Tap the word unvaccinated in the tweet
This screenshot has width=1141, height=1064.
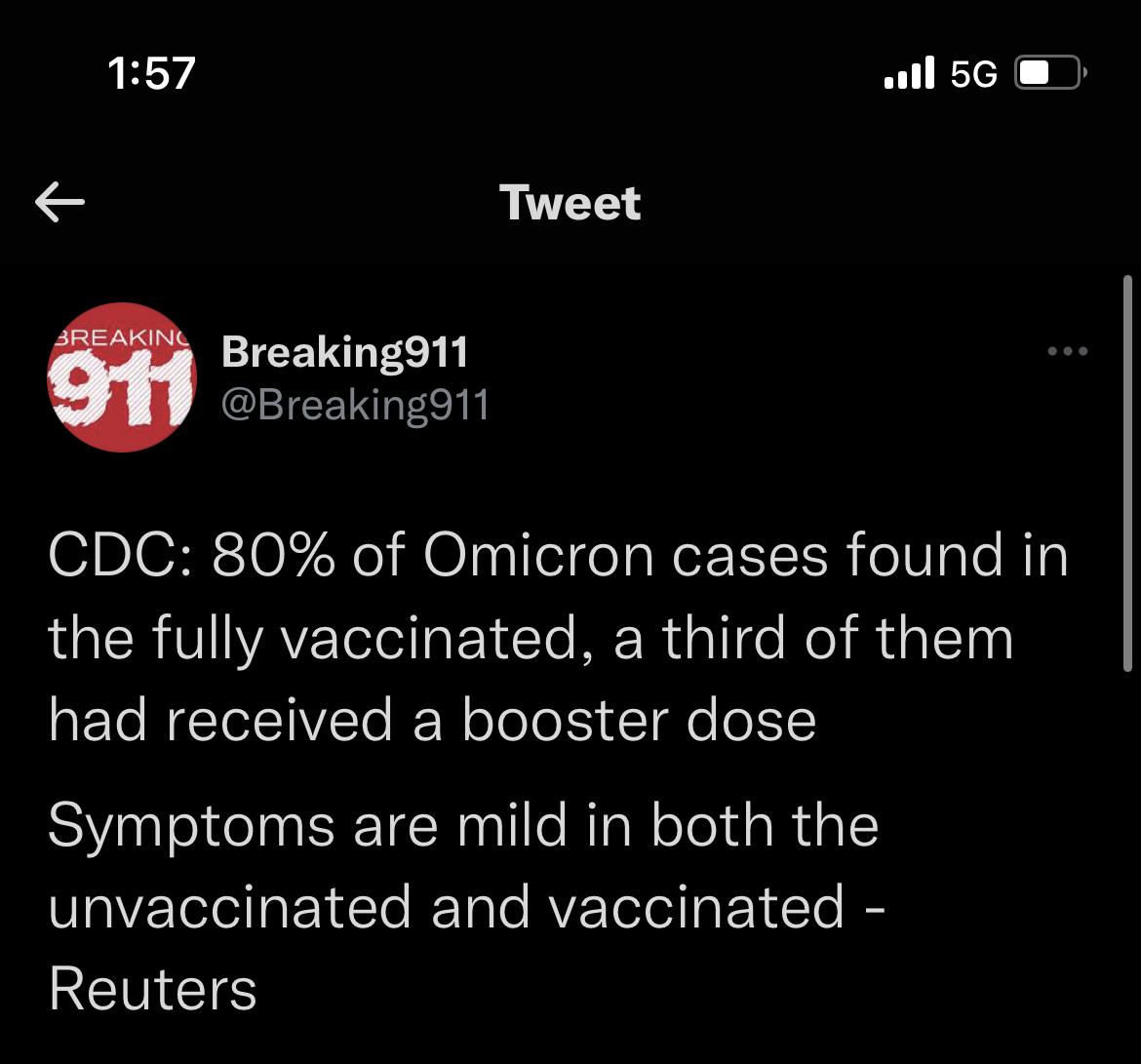click(230, 908)
